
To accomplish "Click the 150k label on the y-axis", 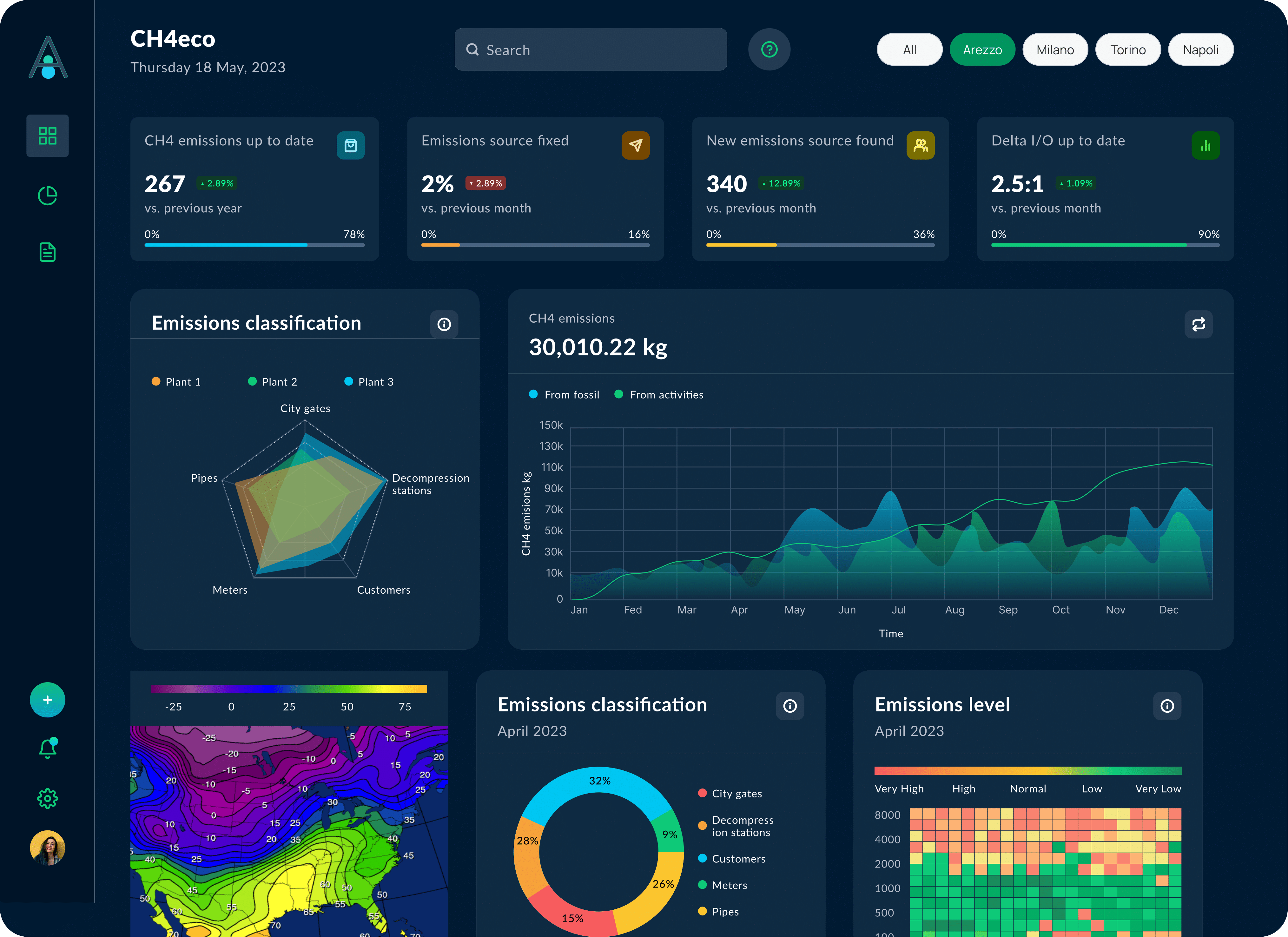I will (552, 425).
